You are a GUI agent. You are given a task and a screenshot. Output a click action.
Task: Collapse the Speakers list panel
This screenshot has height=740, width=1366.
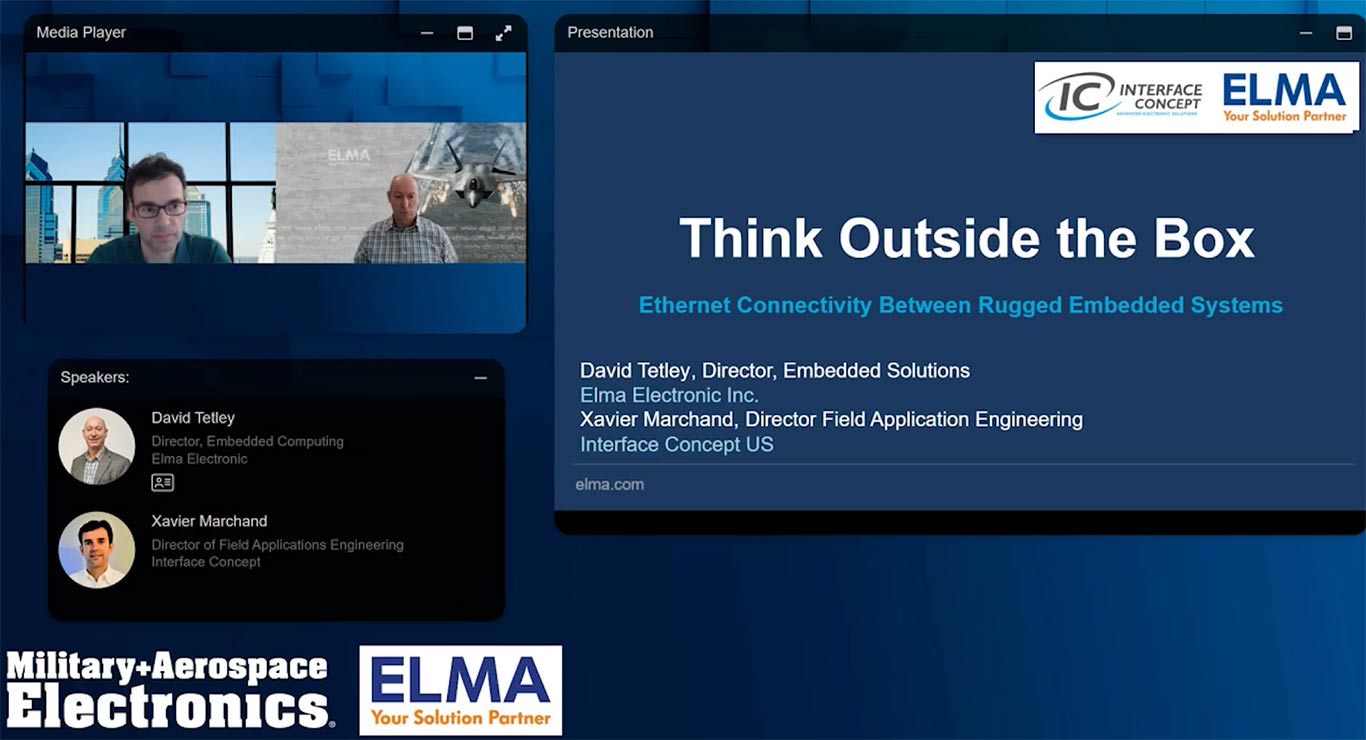click(x=480, y=377)
